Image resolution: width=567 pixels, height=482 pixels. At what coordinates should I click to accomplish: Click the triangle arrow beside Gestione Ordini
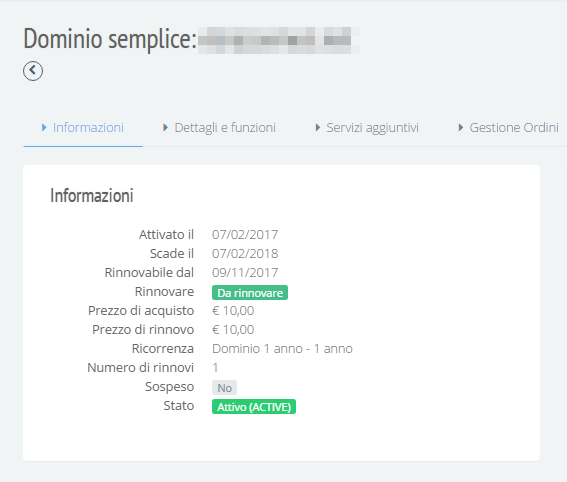(x=460, y=127)
